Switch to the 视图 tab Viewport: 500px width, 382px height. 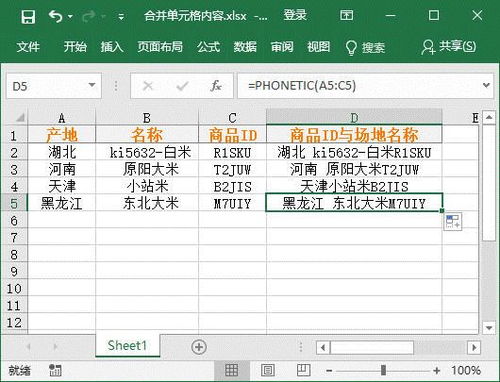pos(319,47)
